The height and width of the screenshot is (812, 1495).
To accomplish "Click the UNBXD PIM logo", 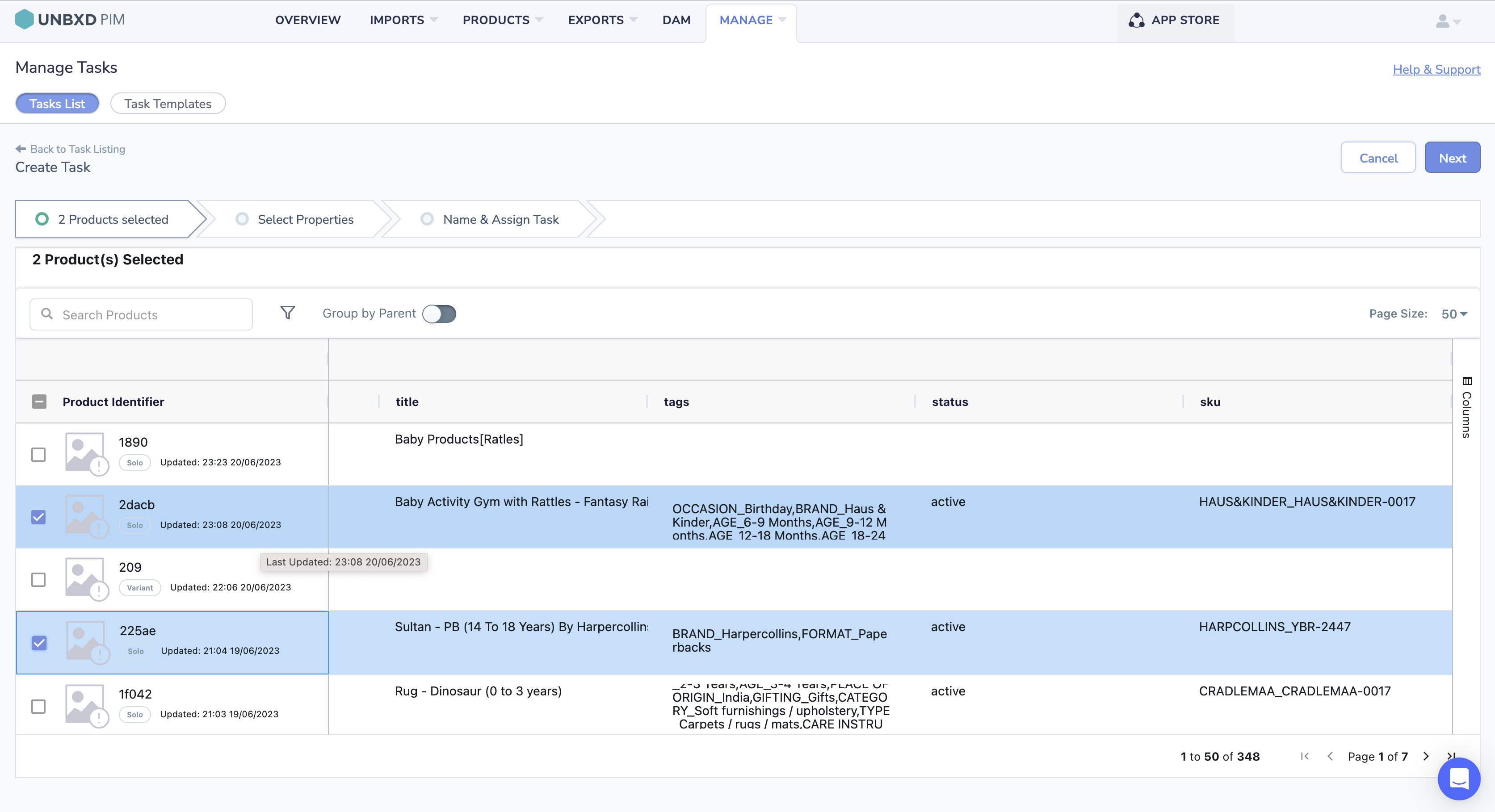I will (70, 20).
